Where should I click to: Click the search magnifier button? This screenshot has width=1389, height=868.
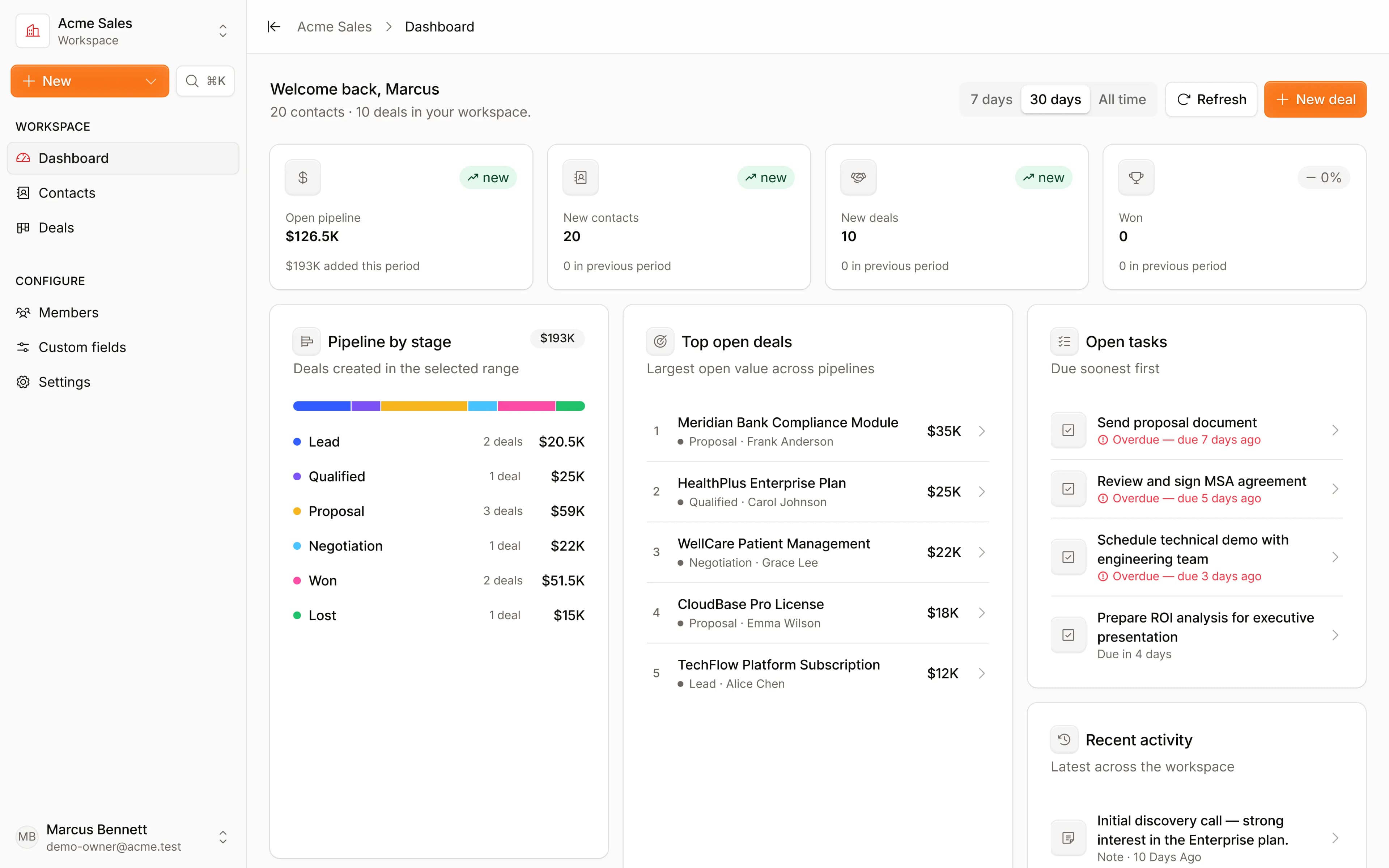205,81
